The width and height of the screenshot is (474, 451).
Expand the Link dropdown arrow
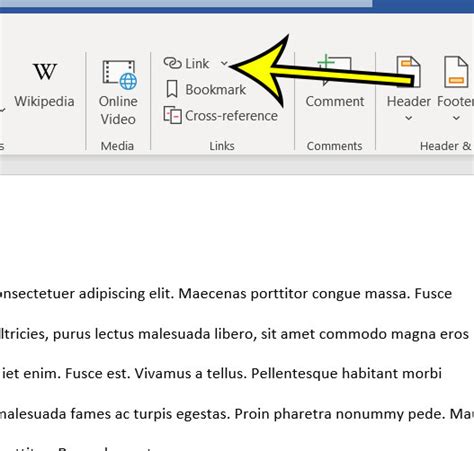point(224,63)
